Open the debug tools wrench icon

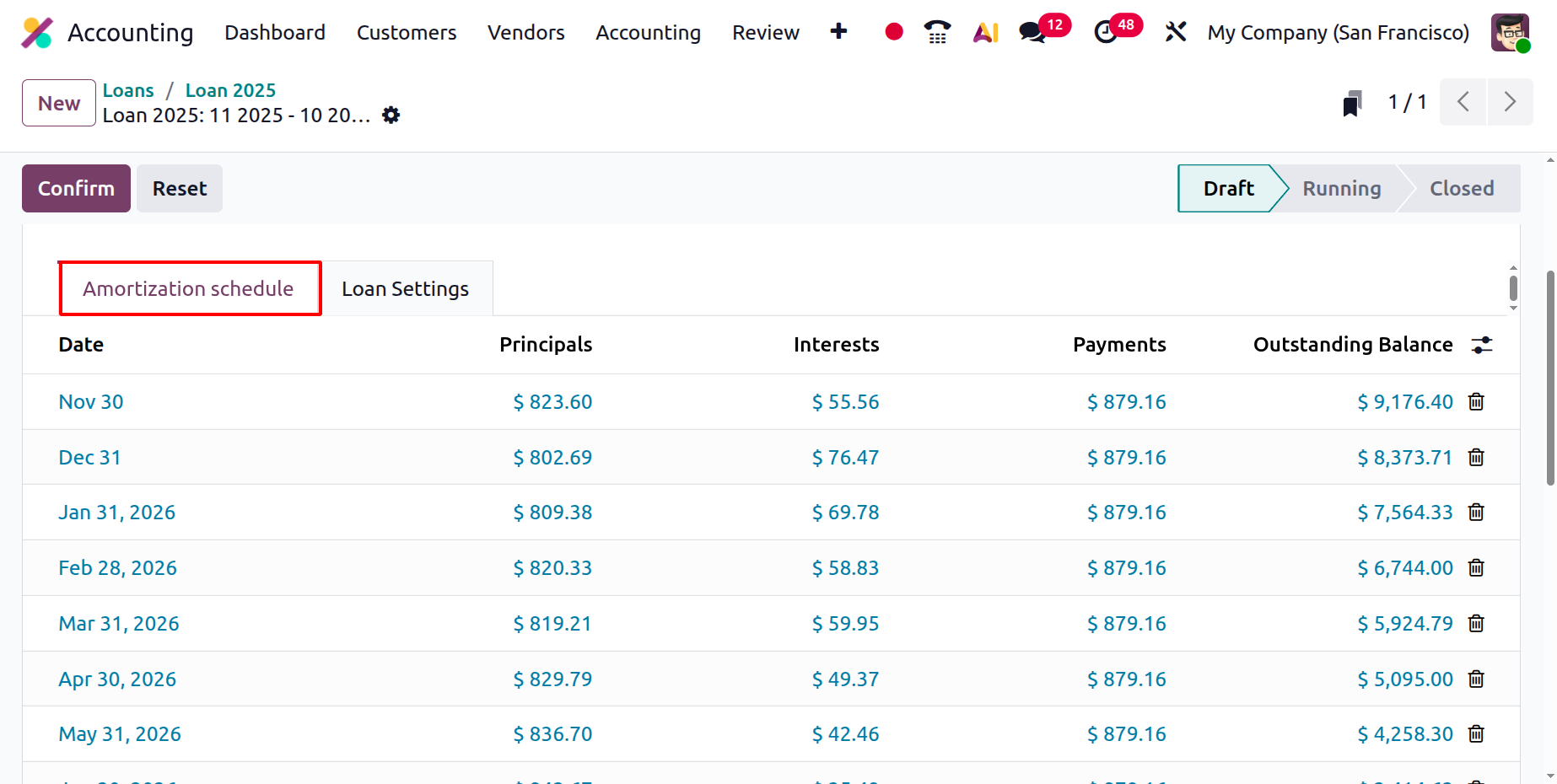[x=1176, y=32]
